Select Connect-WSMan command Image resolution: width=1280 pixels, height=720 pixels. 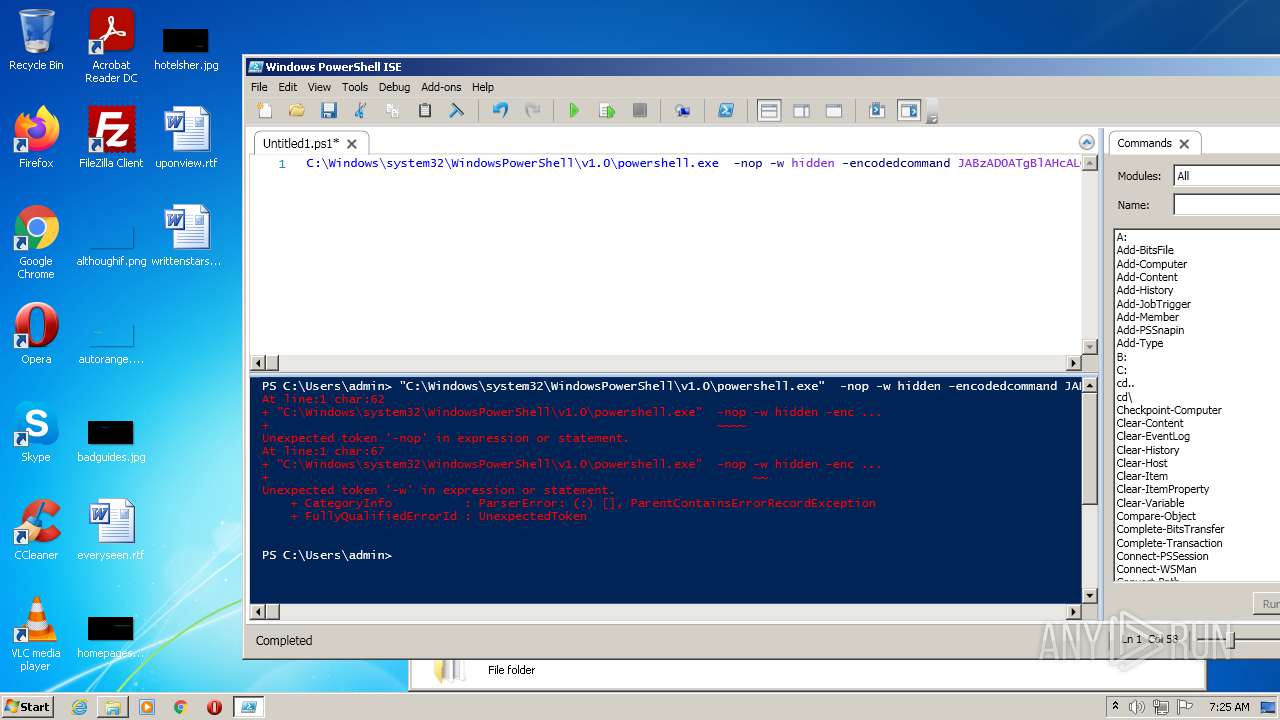[x=1156, y=569]
